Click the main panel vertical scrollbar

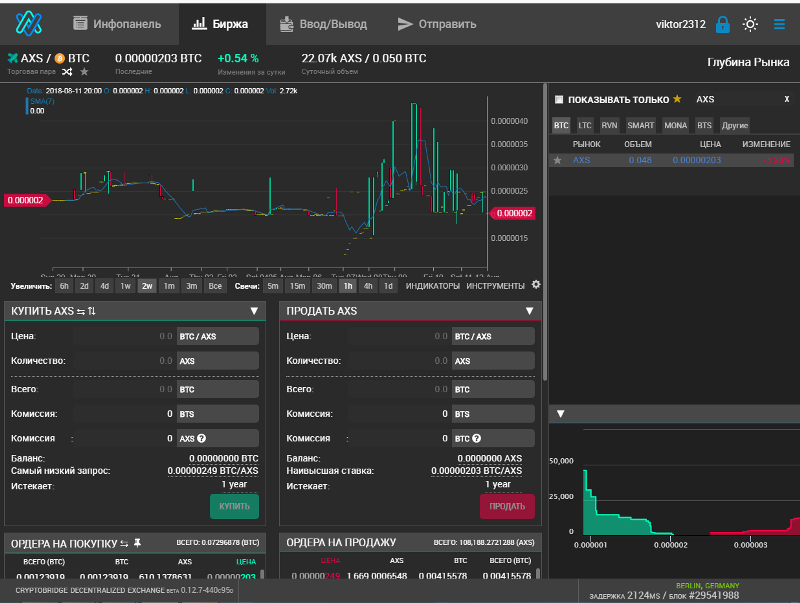(x=545, y=232)
